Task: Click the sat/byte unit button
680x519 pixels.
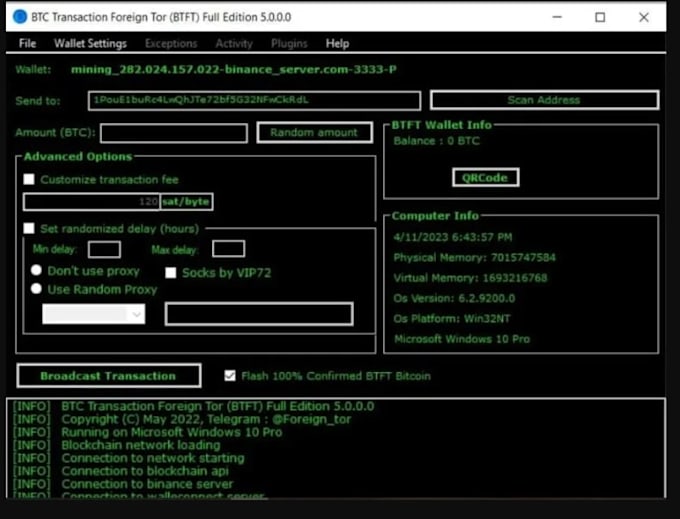Action: pyautogui.click(x=186, y=202)
